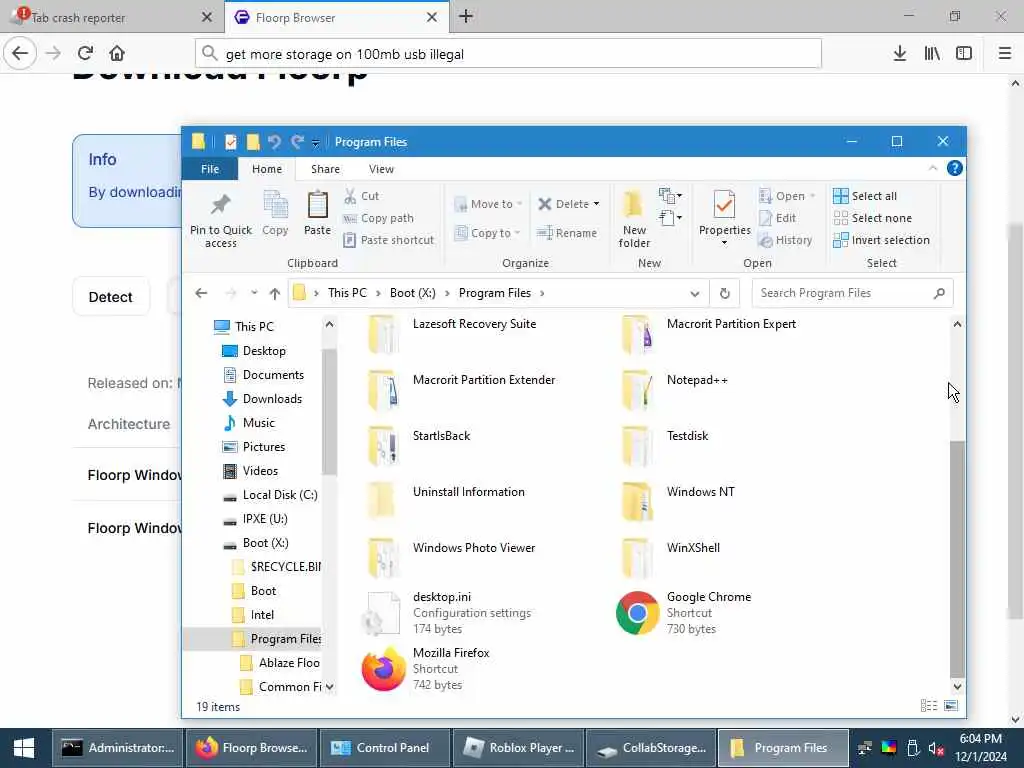
Task: Open Properties from the ribbon
Action: [724, 218]
